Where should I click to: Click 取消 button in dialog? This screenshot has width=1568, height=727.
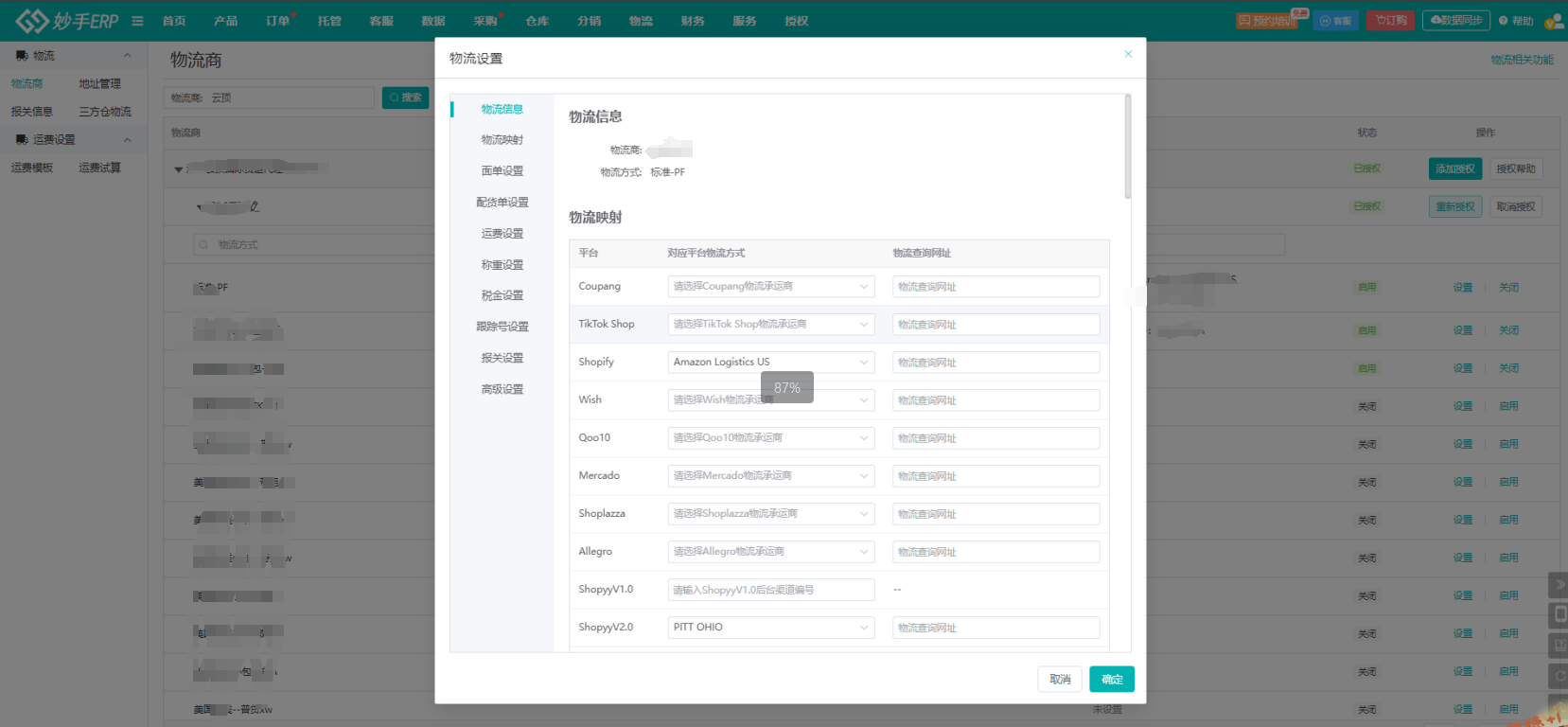point(1060,679)
